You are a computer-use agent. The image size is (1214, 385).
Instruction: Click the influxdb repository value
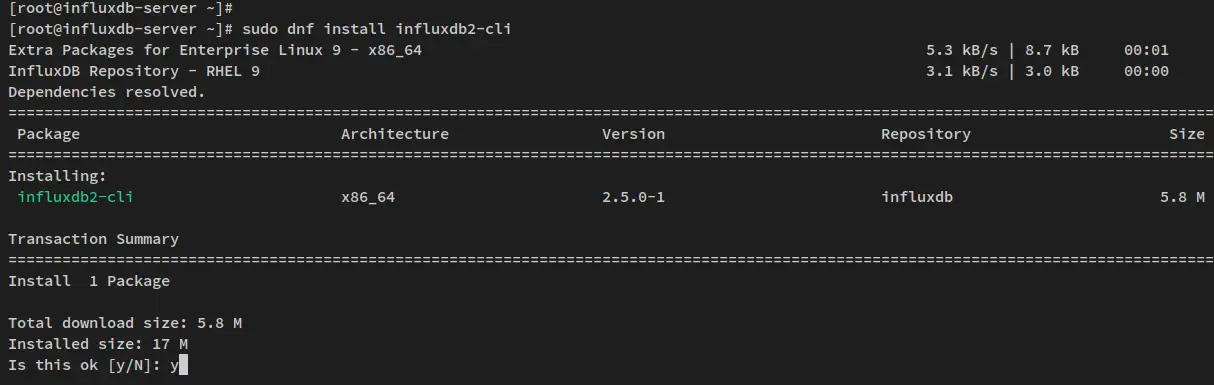(x=917, y=198)
